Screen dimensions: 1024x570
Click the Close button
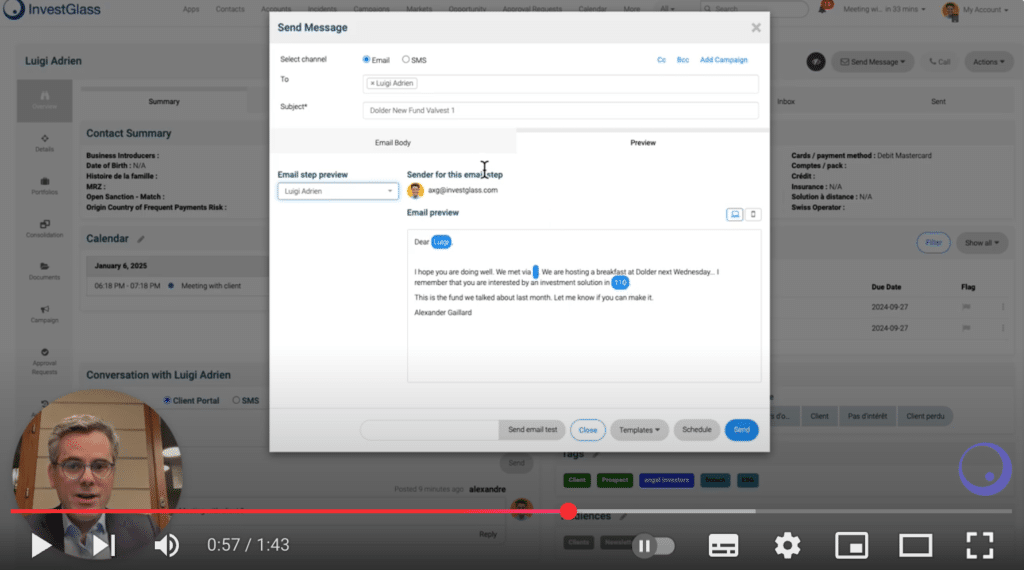tap(588, 430)
